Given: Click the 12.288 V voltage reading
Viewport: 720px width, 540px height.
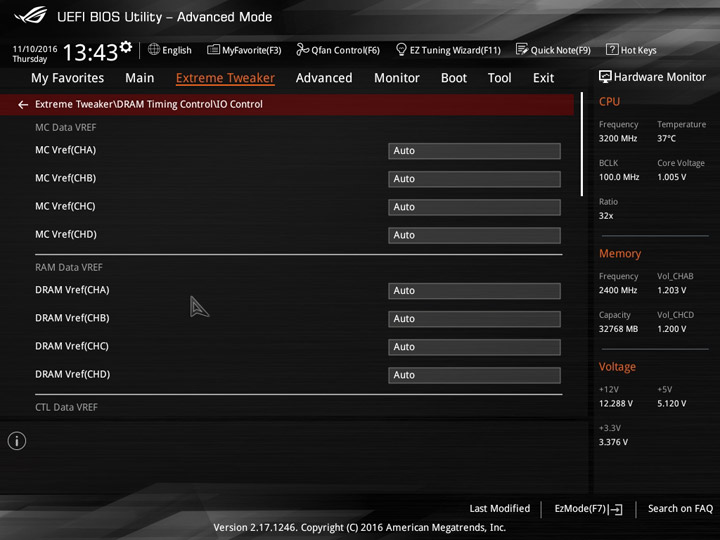Looking at the screenshot, I should tap(616, 403).
